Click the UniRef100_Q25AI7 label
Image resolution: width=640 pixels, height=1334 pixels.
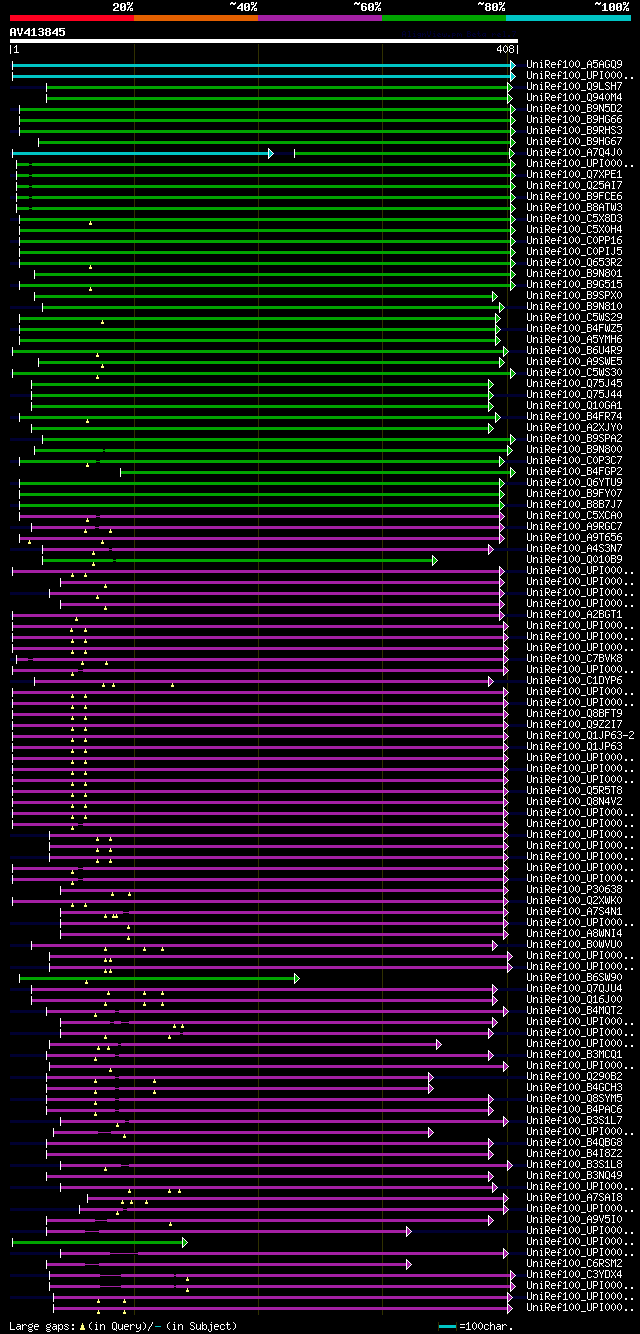574,185
